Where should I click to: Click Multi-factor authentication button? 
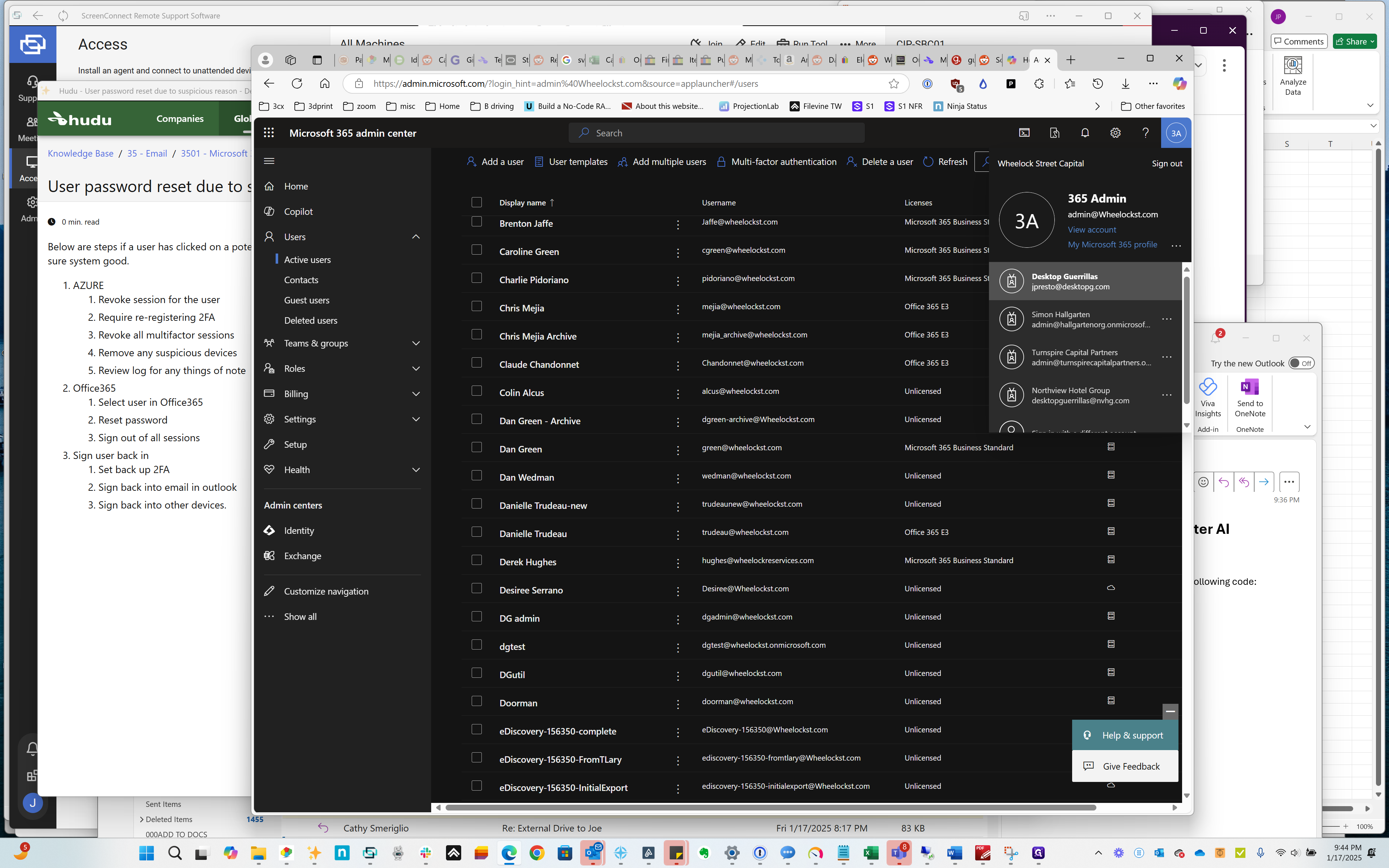point(777,162)
